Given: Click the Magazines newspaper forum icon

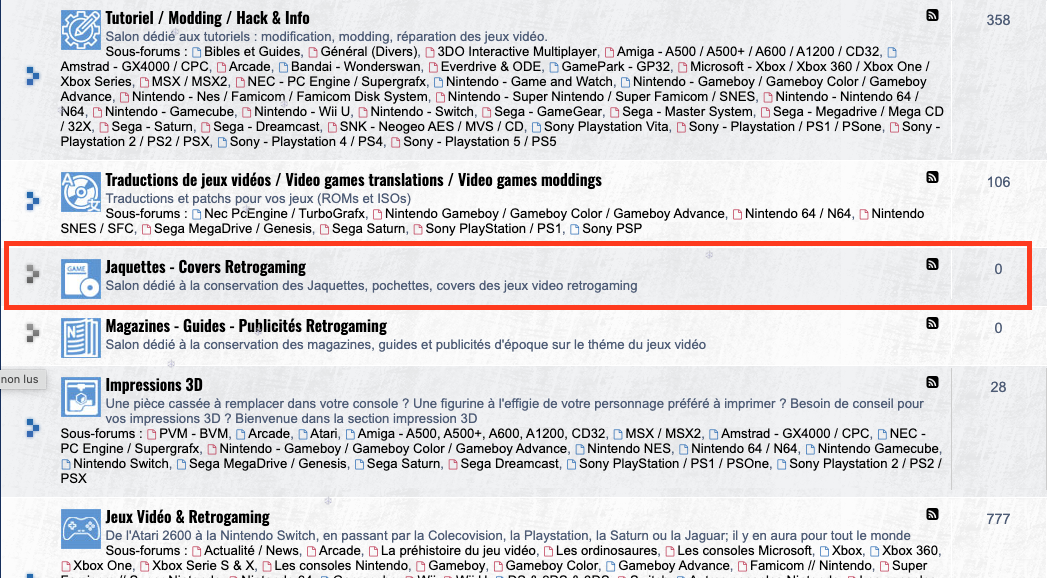Looking at the screenshot, I should (x=81, y=338).
